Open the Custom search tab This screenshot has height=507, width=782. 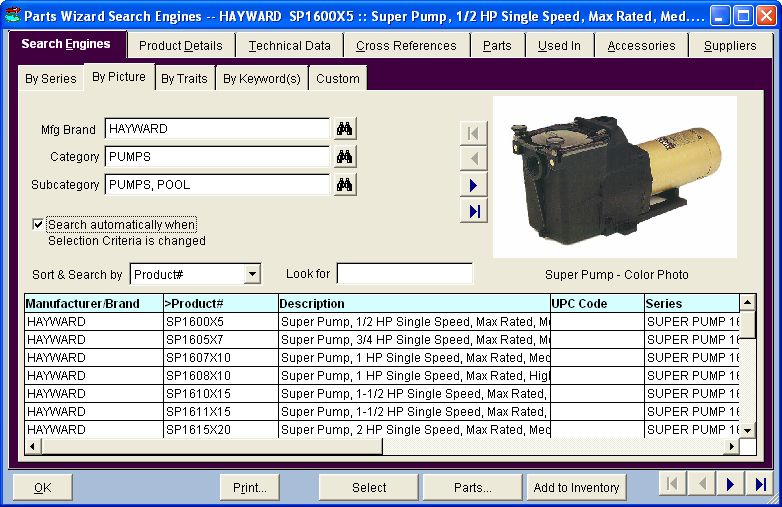[338, 79]
